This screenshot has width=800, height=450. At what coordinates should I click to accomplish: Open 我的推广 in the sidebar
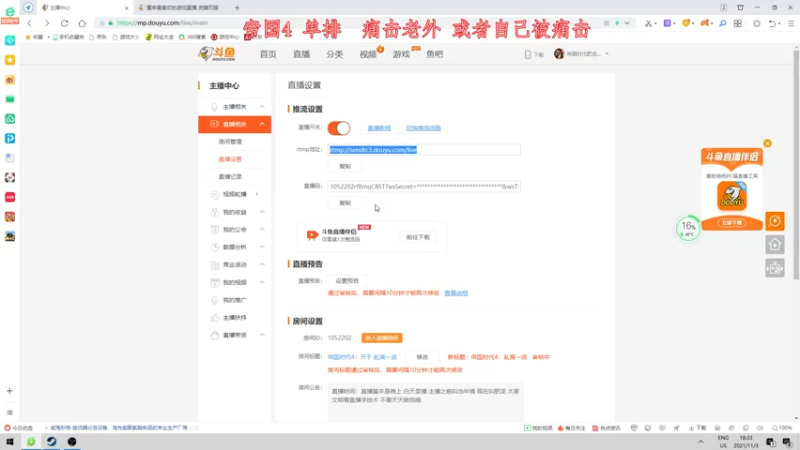[235, 300]
